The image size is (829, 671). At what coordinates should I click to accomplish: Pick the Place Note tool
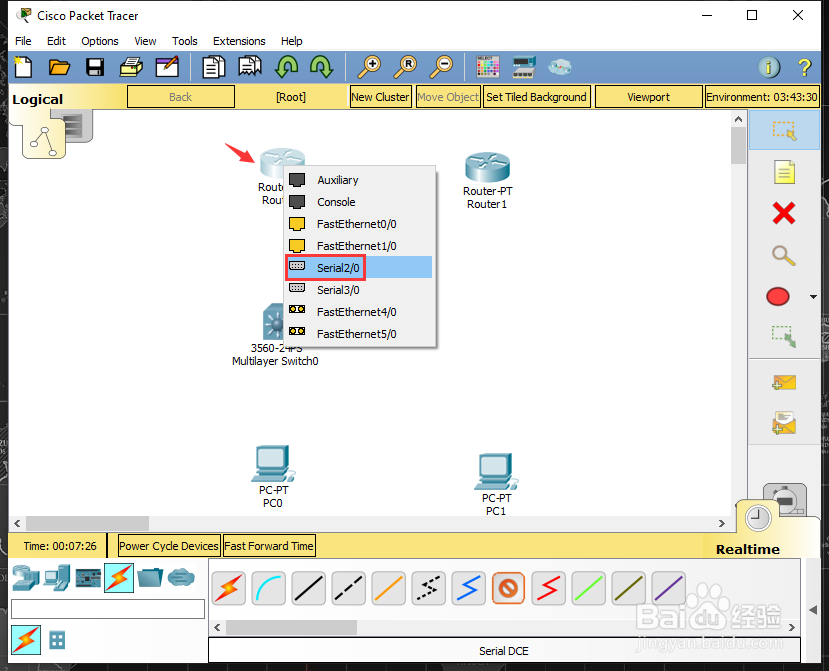(784, 172)
